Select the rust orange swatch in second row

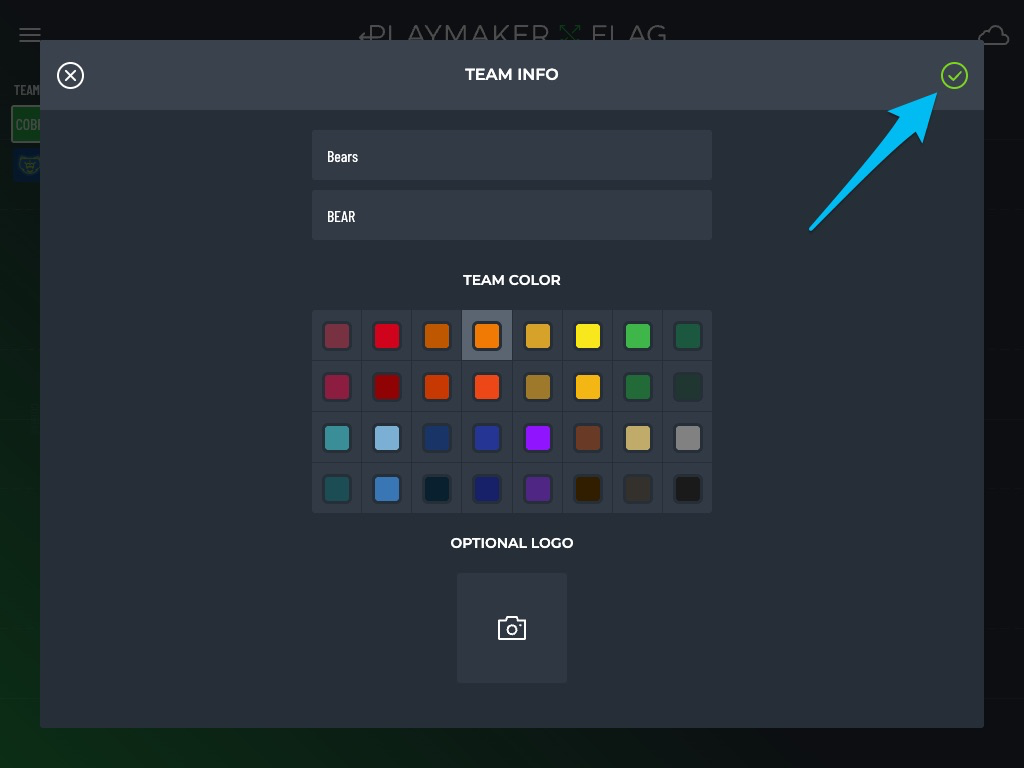[x=437, y=387]
